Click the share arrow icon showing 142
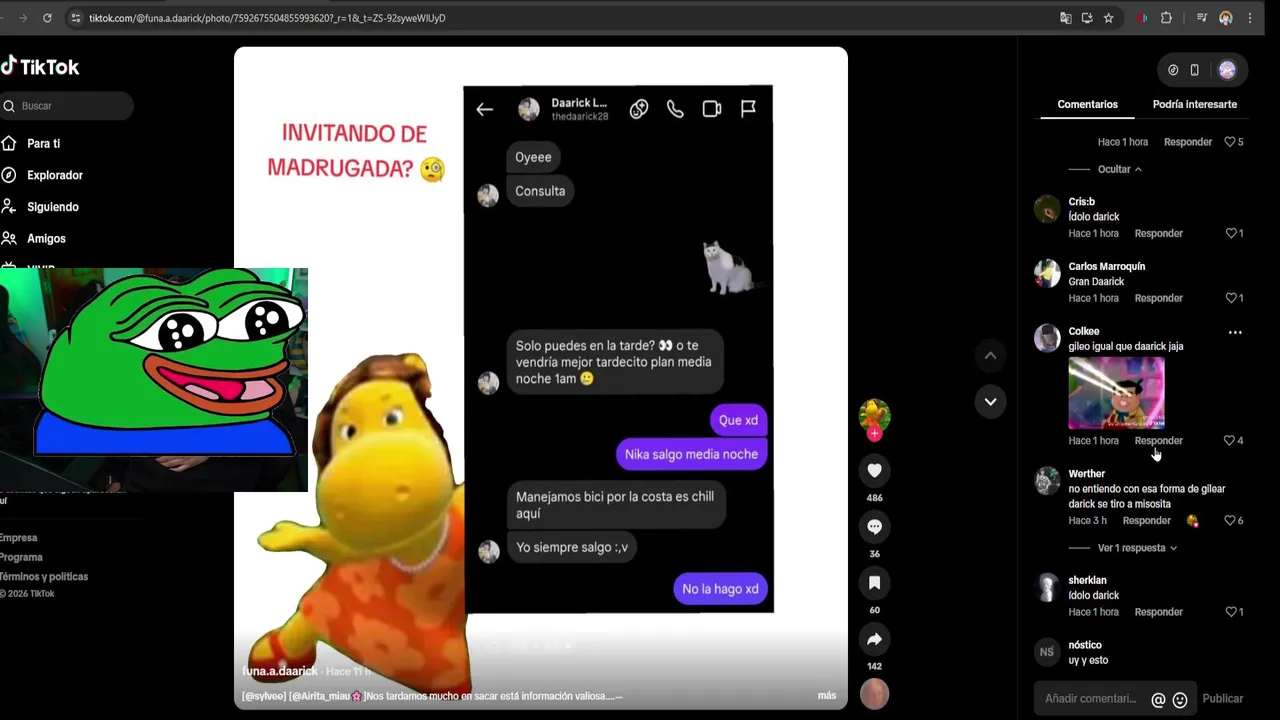The width and height of the screenshot is (1280, 720). tap(874, 639)
